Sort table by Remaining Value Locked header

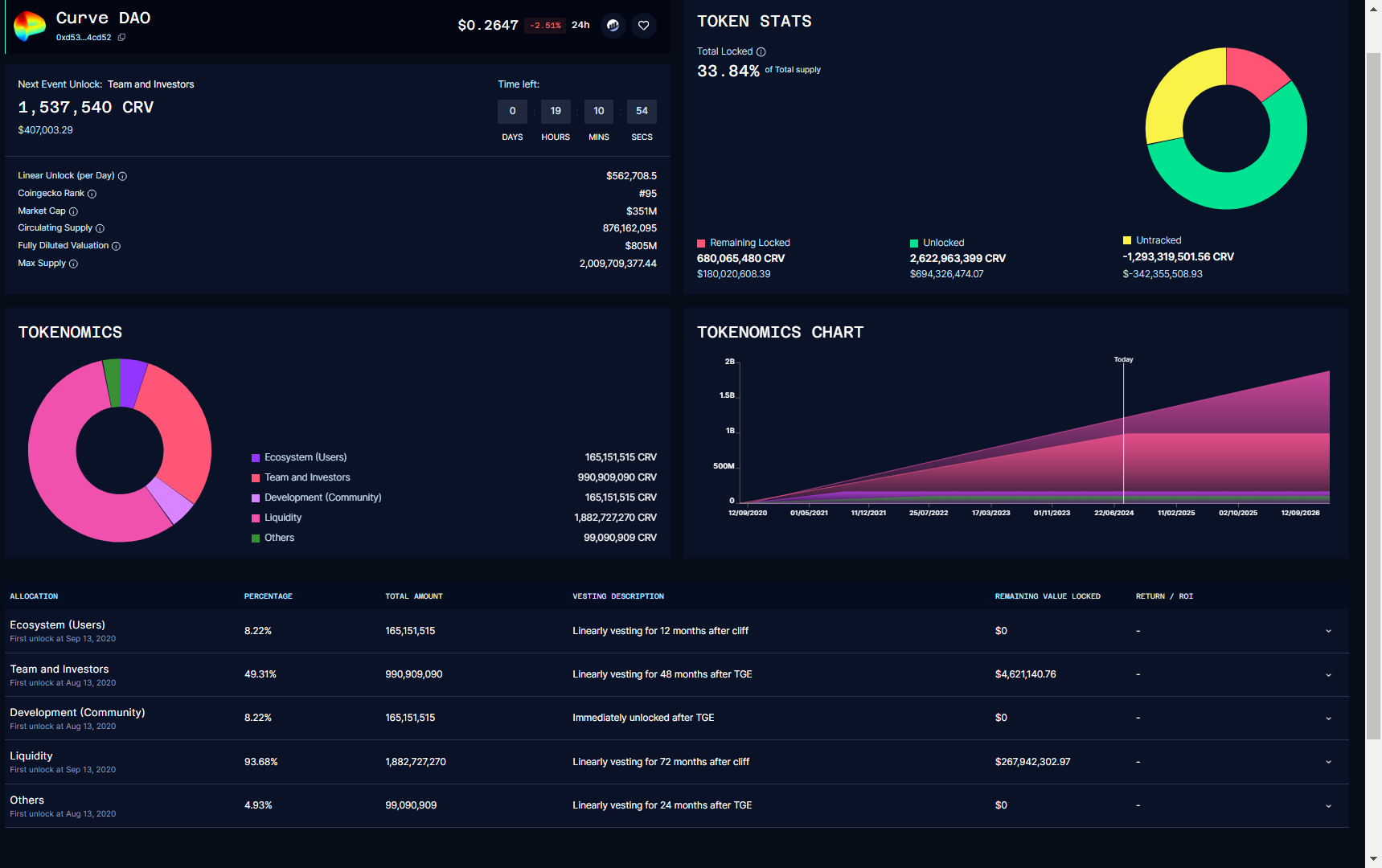1047,596
